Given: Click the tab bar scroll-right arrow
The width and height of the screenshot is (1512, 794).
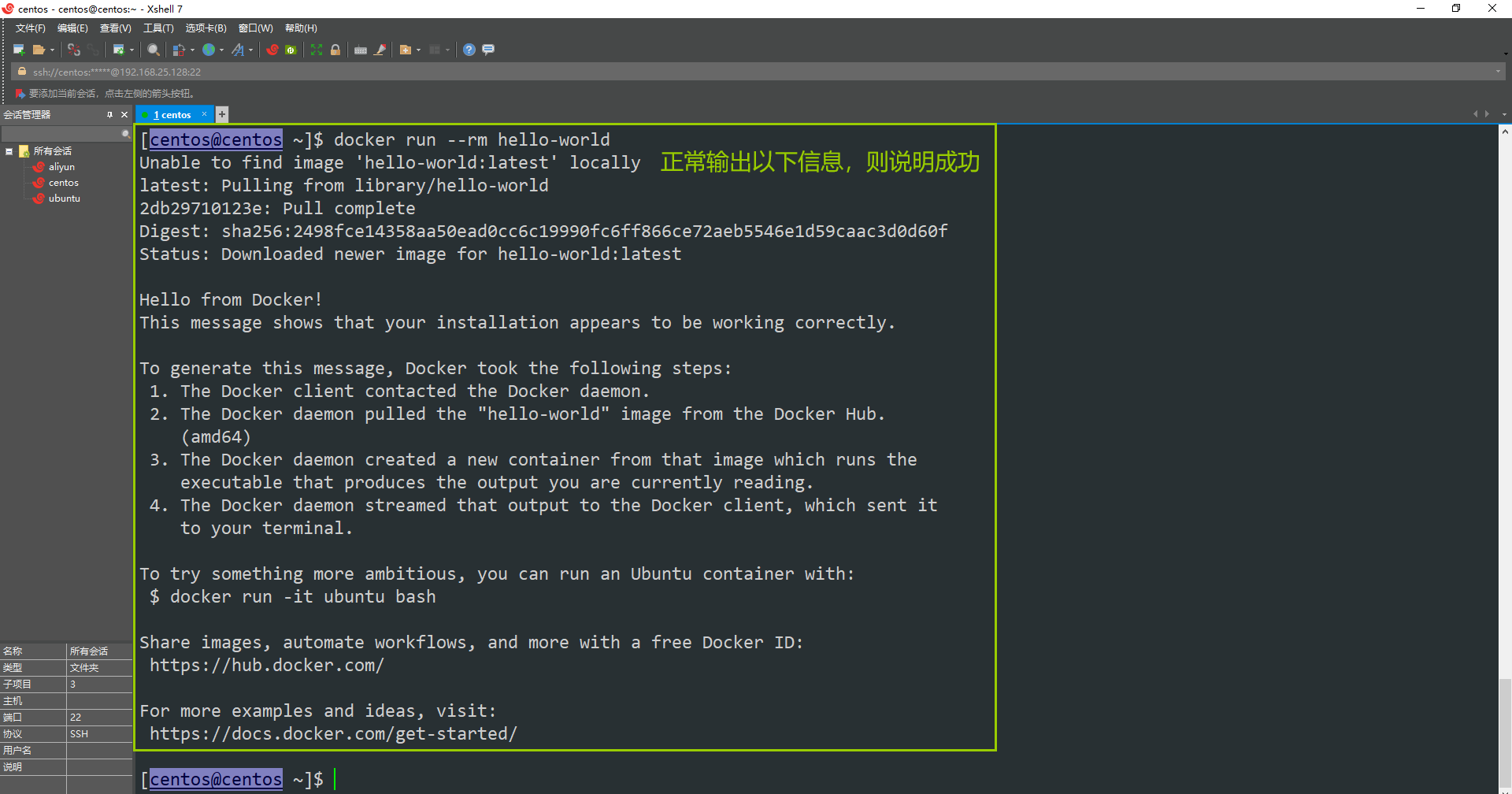Looking at the screenshot, I should coord(1487,114).
